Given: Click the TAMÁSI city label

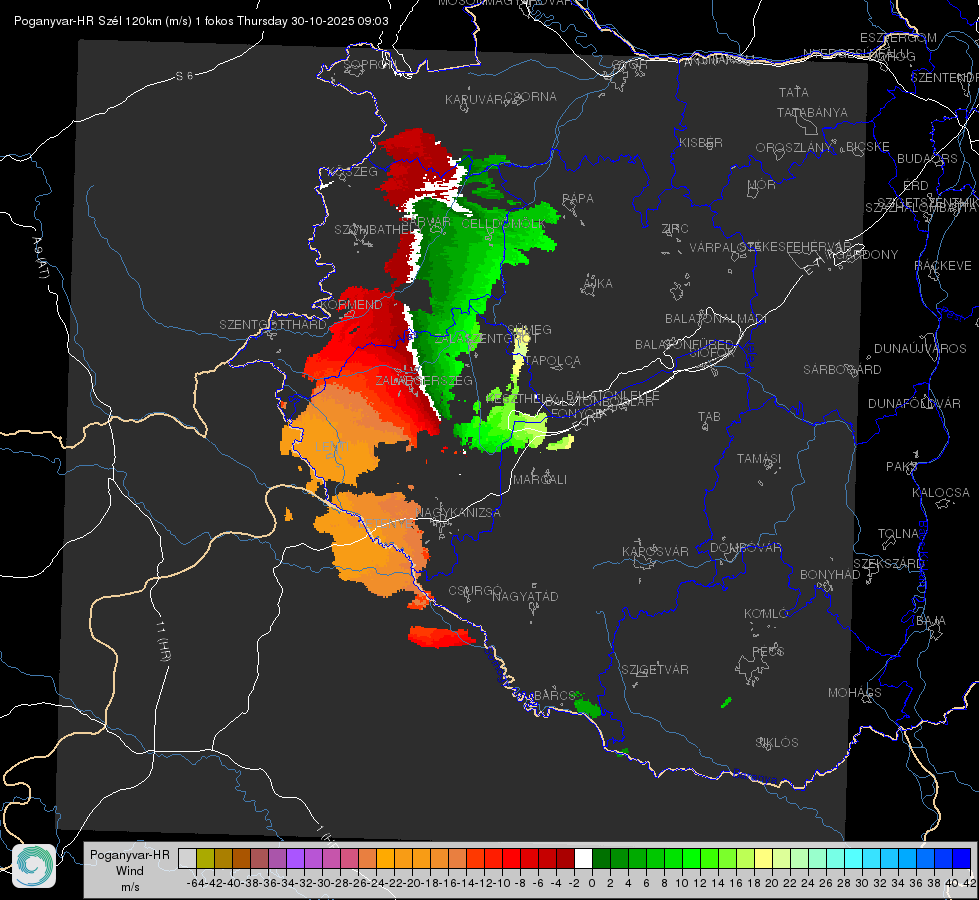Looking at the screenshot, I should (759, 459).
